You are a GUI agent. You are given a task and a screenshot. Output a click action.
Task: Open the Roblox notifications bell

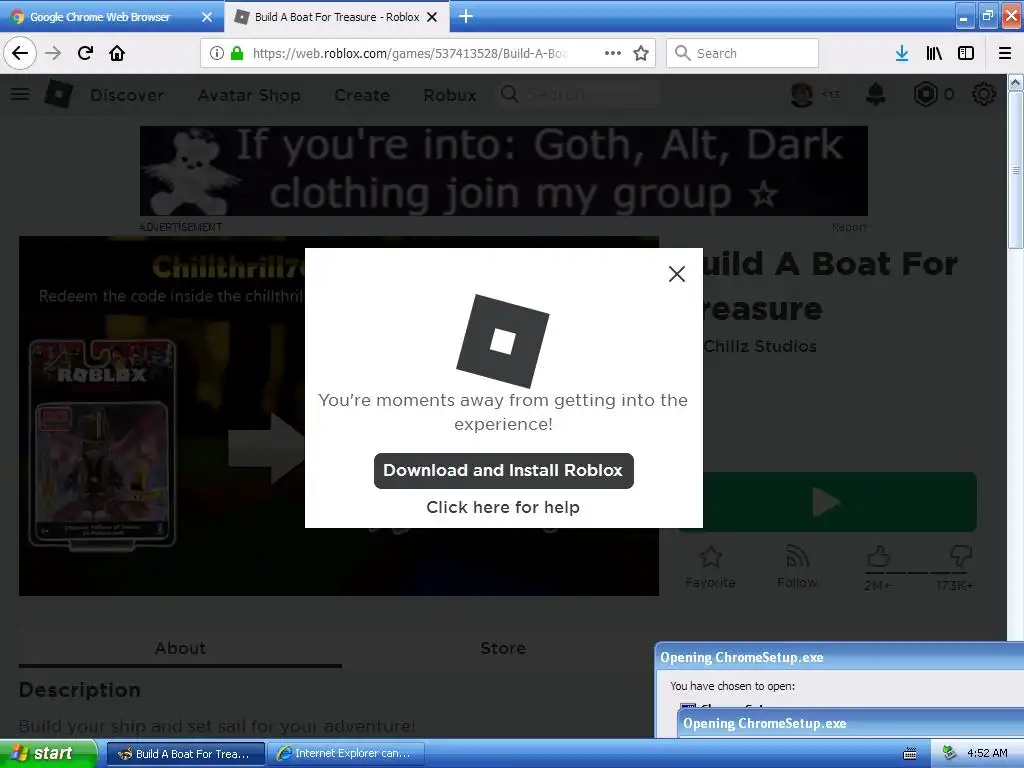pyautogui.click(x=876, y=95)
